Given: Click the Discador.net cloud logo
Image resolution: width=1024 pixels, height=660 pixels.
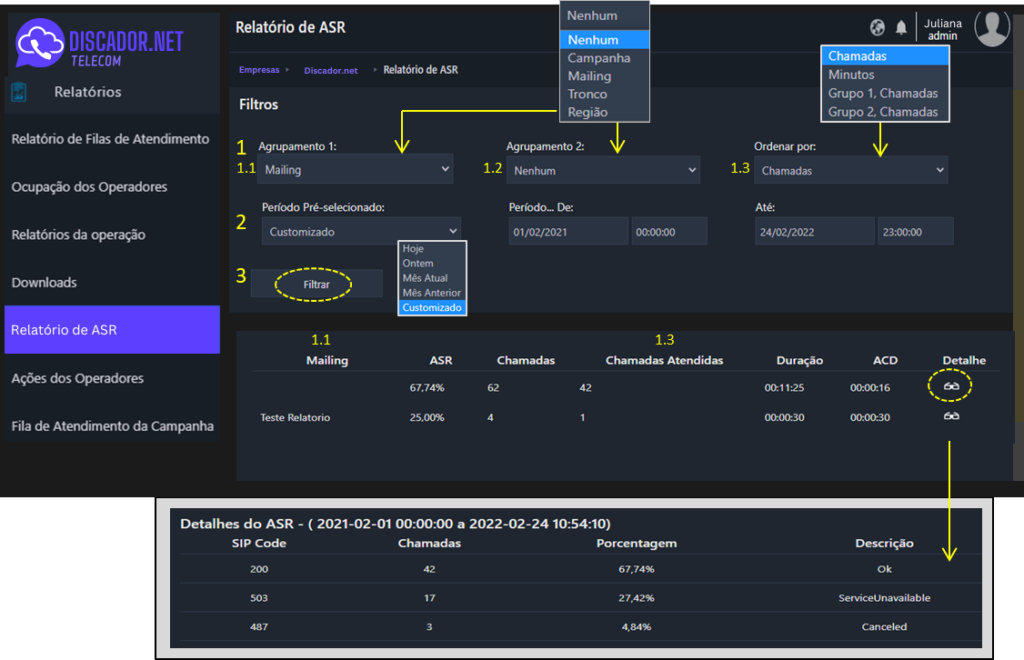Looking at the screenshot, I should (39, 42).
